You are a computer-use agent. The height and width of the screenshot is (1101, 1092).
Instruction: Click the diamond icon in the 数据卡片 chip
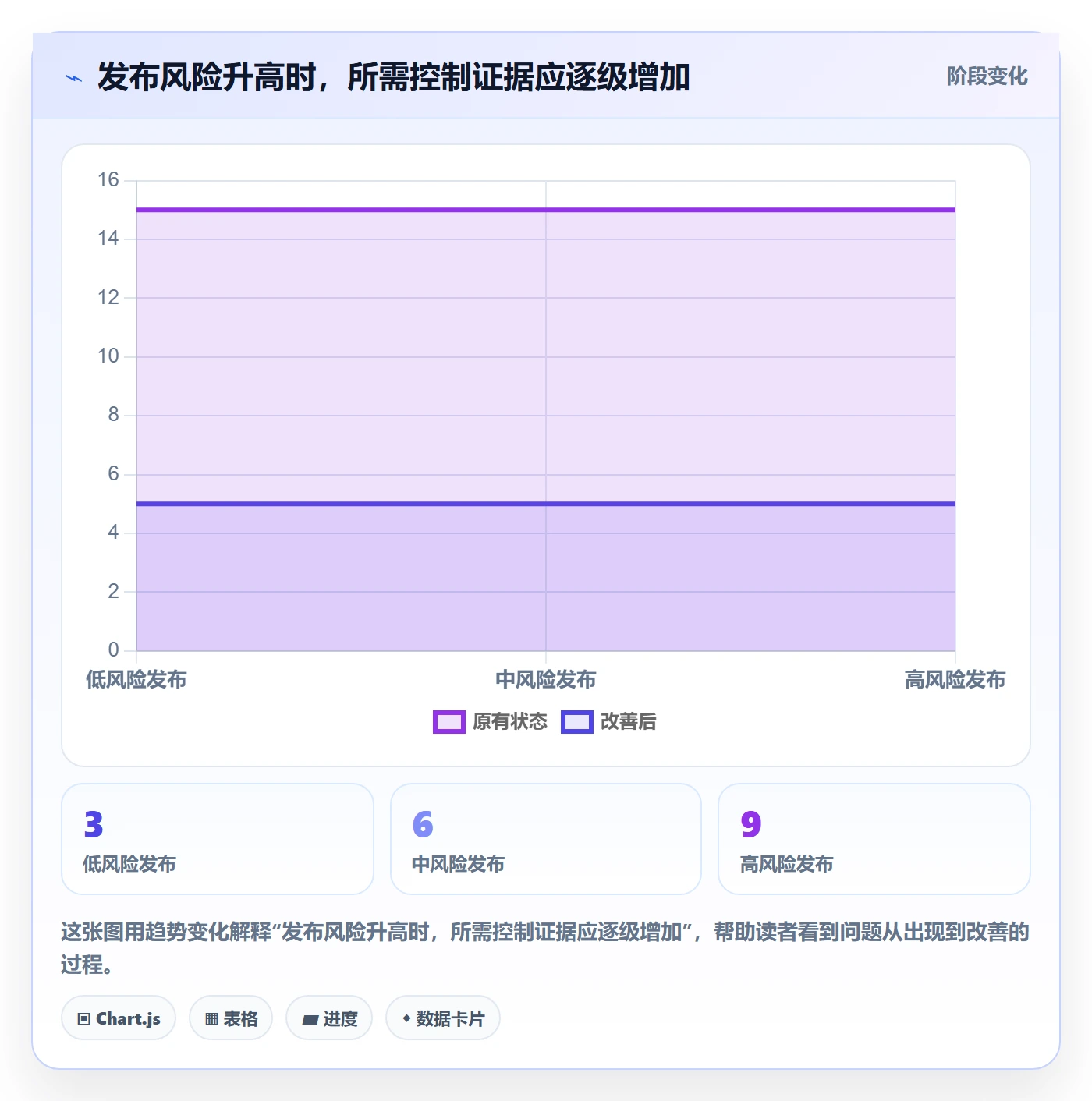pos(406,1018)
